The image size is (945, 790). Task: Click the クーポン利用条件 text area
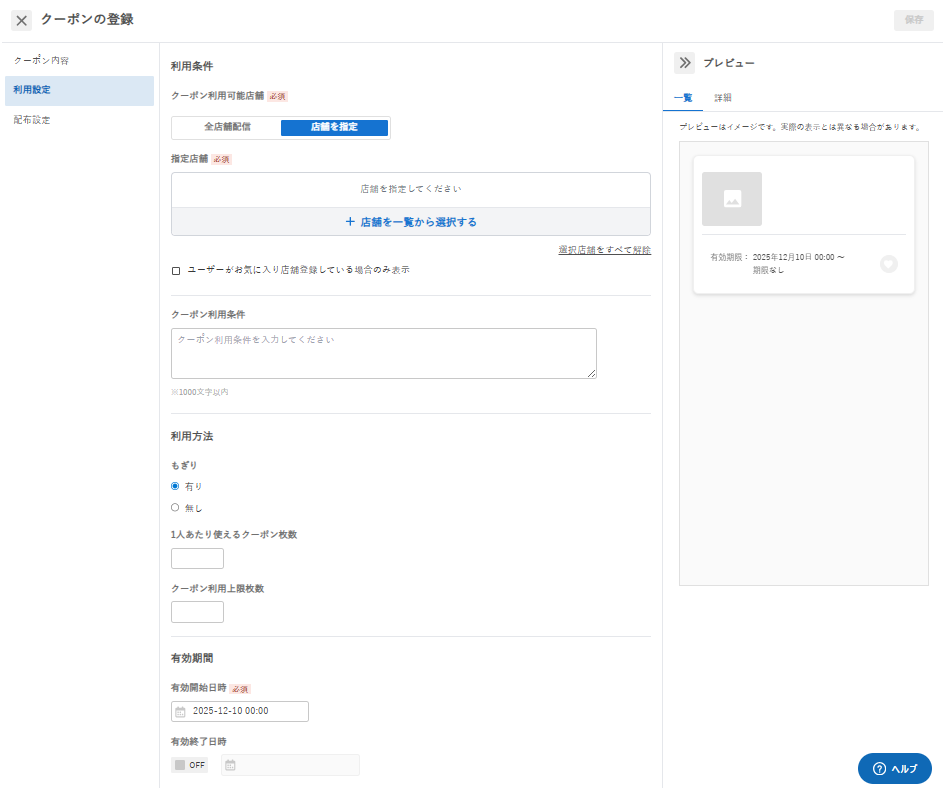coord(384,353)
